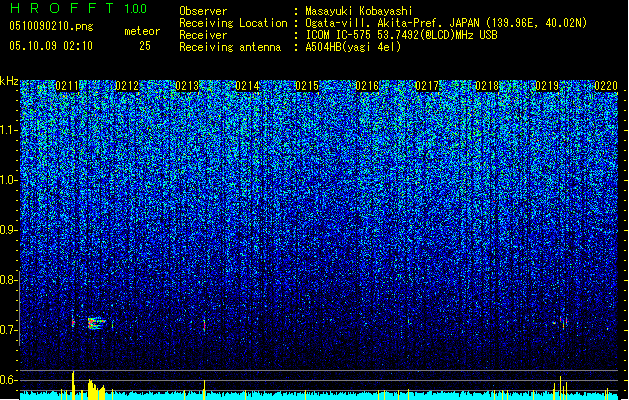Click the 0.8 kHz axis label
The height and width of the screenshot is (400, 629).
(x=9, y=280)
